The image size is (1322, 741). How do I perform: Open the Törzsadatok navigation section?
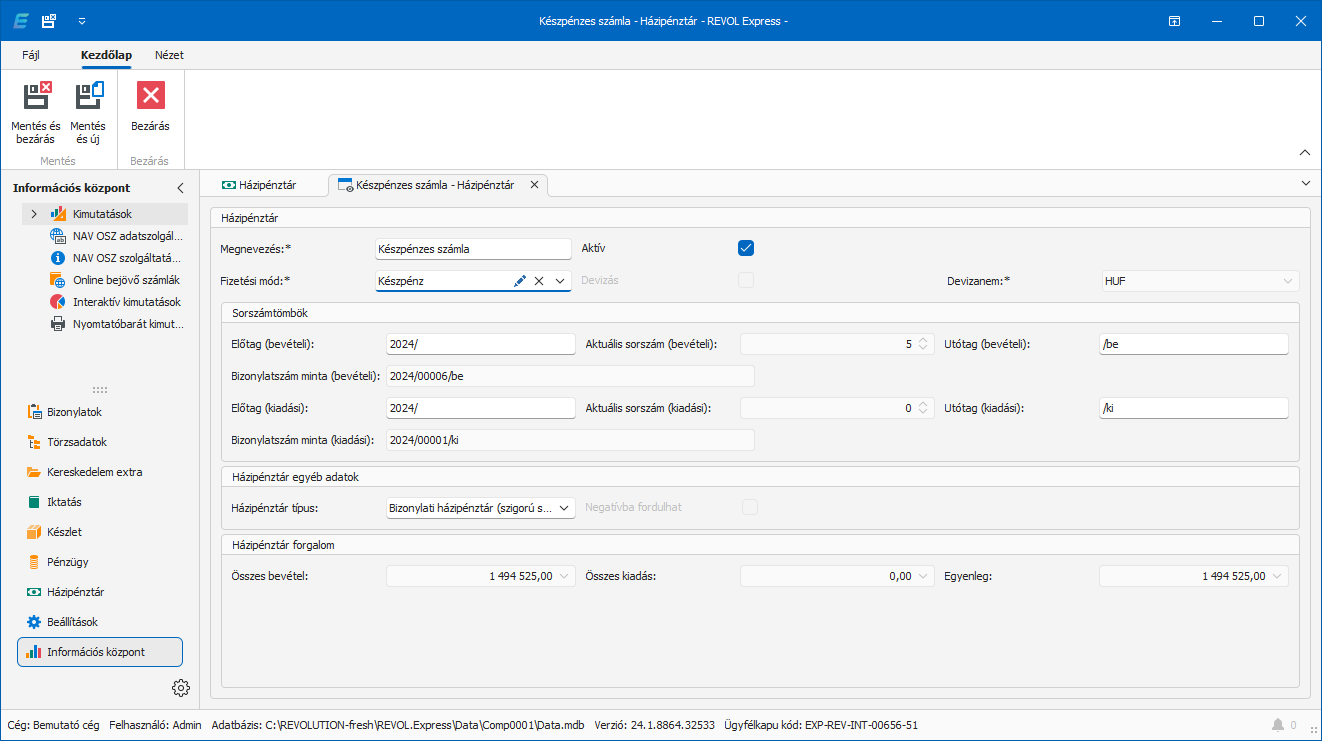coord(76,442)
